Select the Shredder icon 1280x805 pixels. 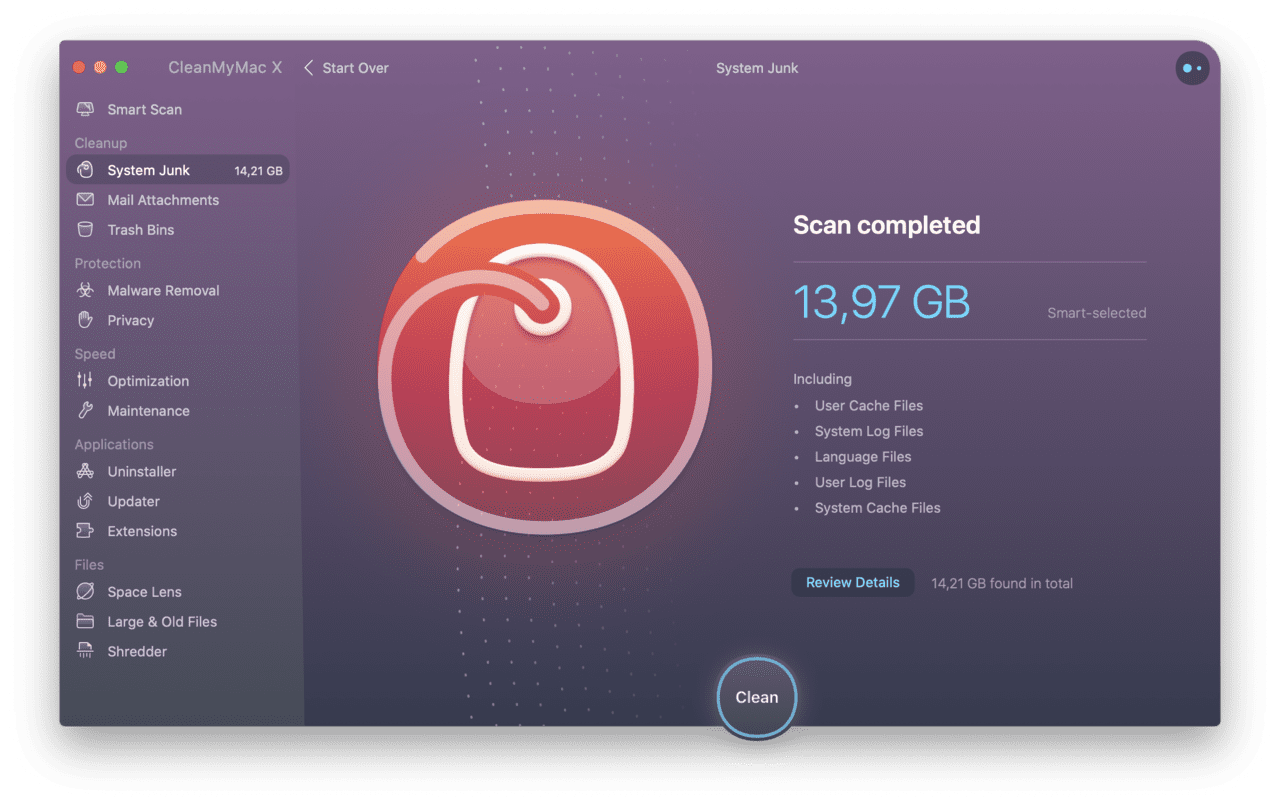85,651
